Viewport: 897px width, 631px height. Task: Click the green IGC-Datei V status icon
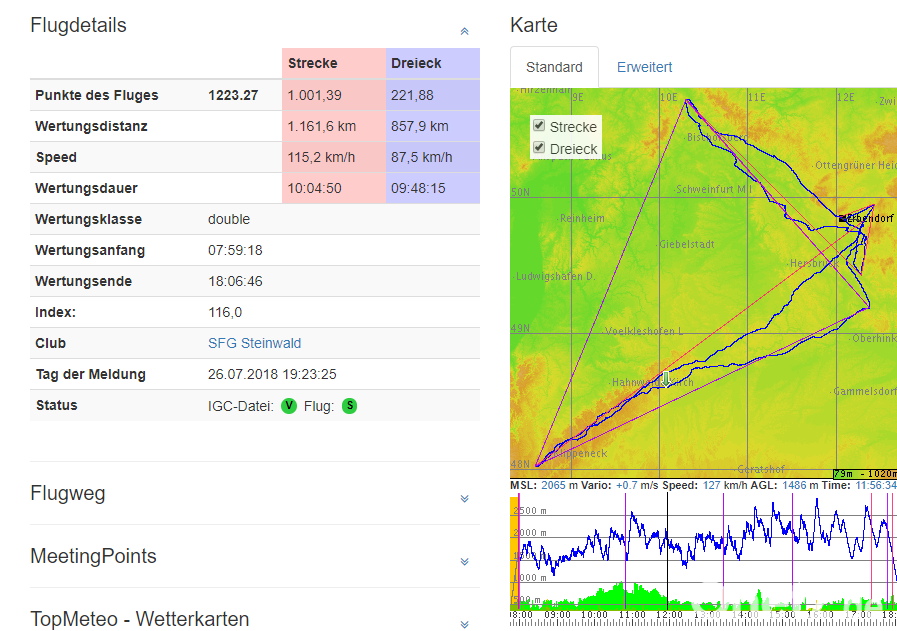coord(289,406)
